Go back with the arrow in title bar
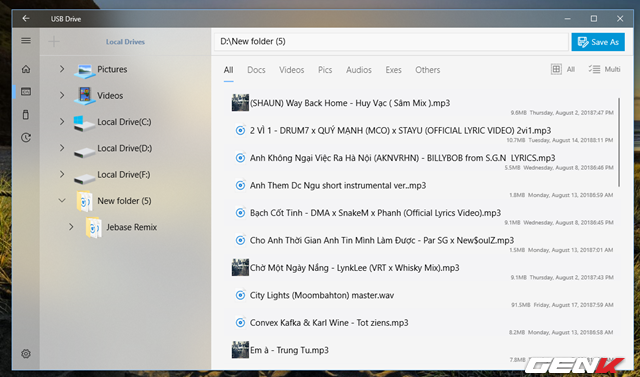Image resolution: width=640 pixels, height=377 pixels. pos(26,19)
